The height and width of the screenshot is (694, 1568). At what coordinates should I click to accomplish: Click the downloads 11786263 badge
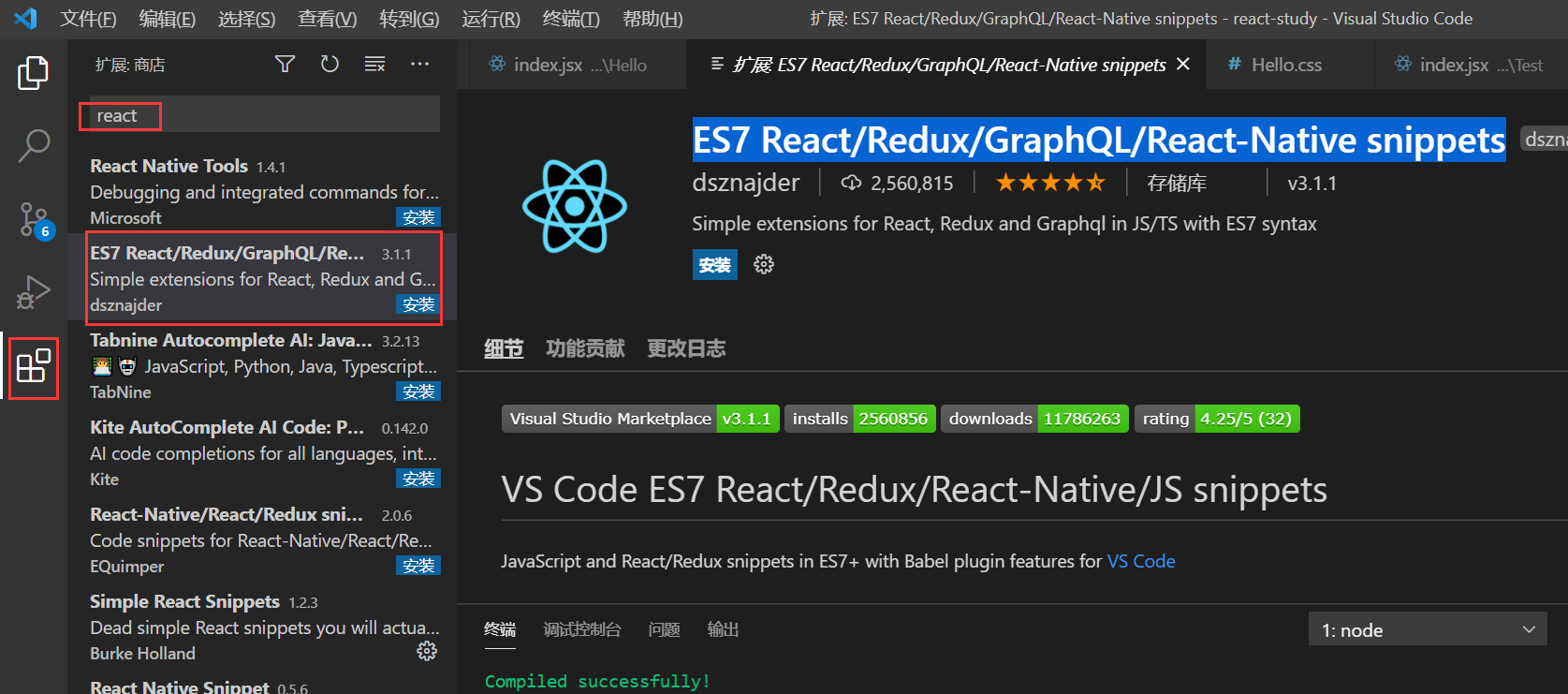(1034, 419)
